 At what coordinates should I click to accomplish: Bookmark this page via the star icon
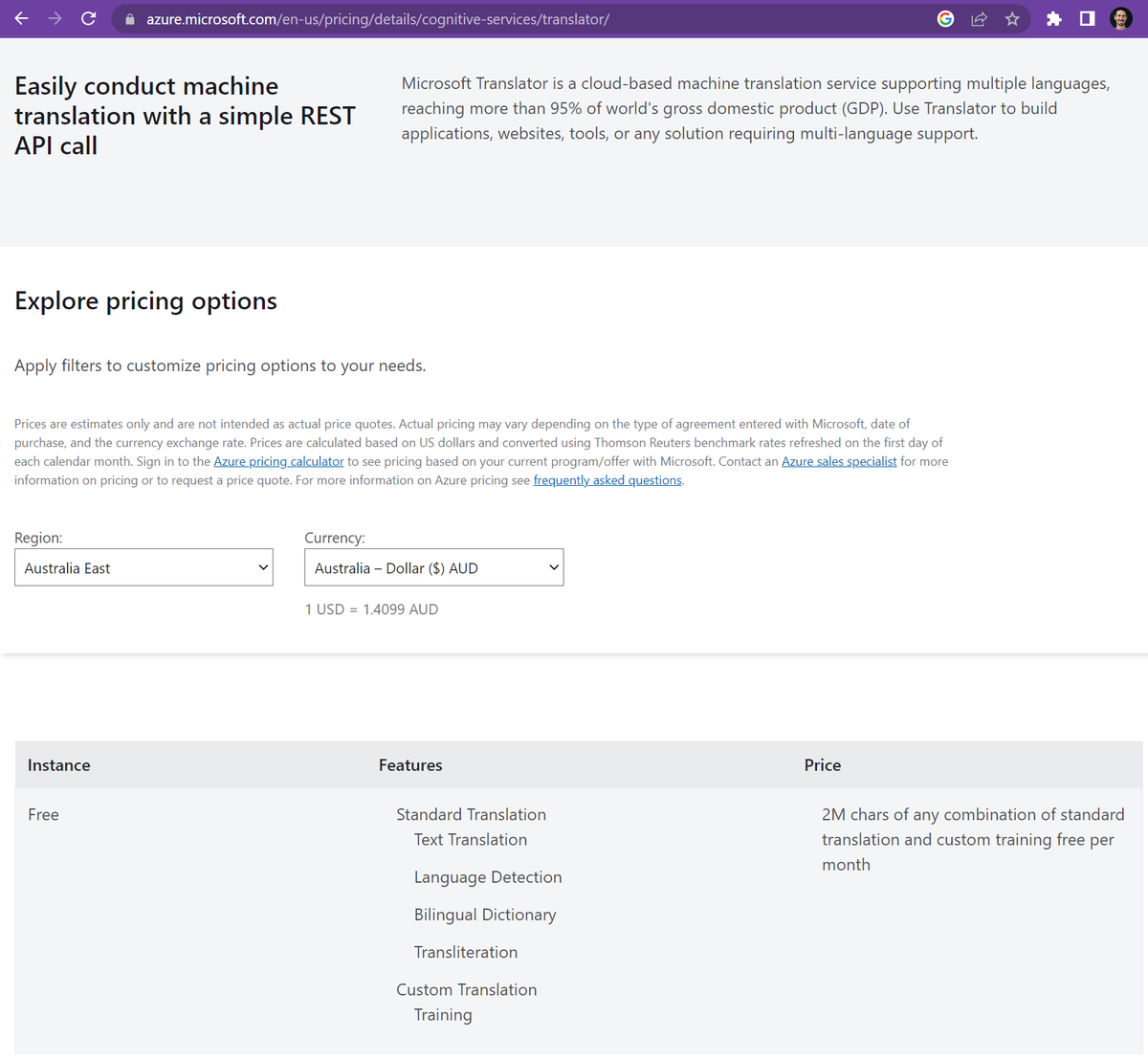[1012, 18]
